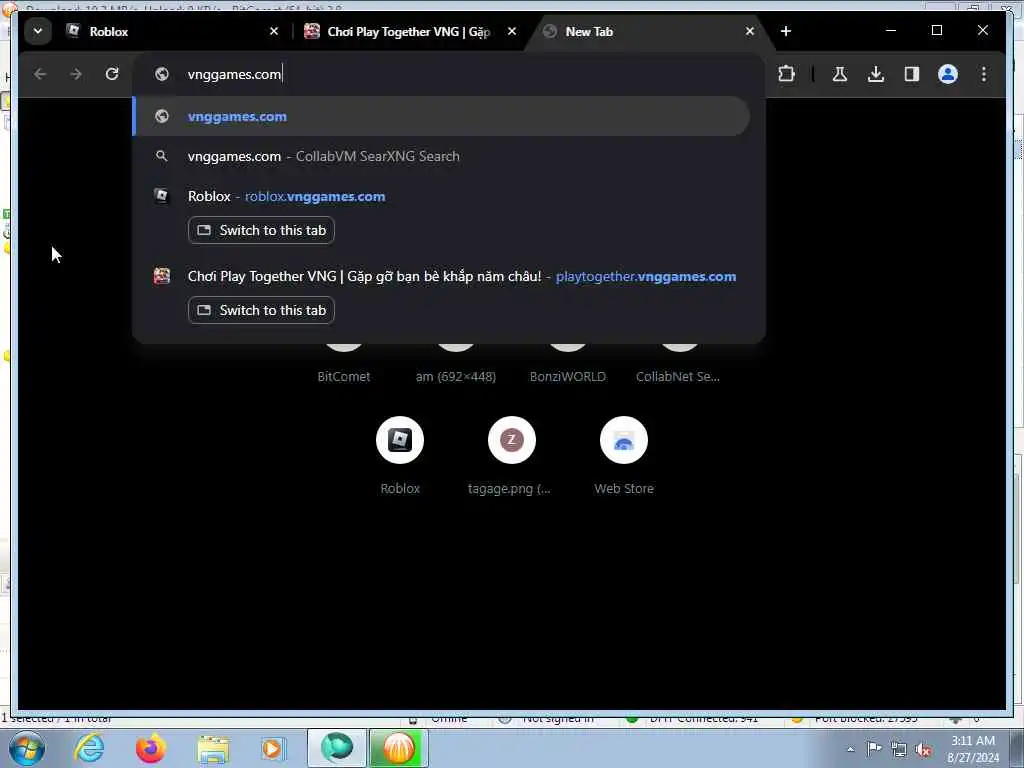Open the tab search dropdown arrow
The height and width of the screenshot is (768, 1024).
[x=38, y=31]
